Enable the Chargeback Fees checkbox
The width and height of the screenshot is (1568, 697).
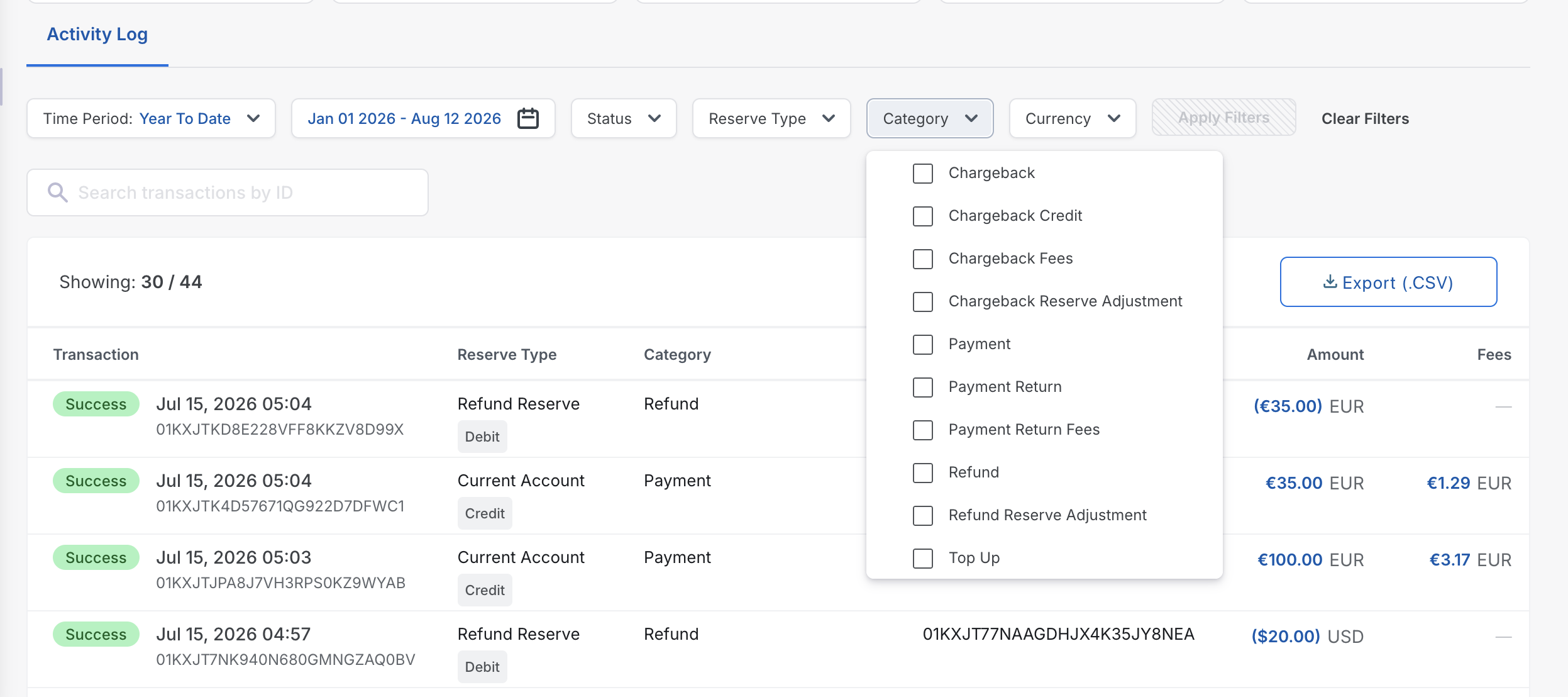[x=922, y=259]
